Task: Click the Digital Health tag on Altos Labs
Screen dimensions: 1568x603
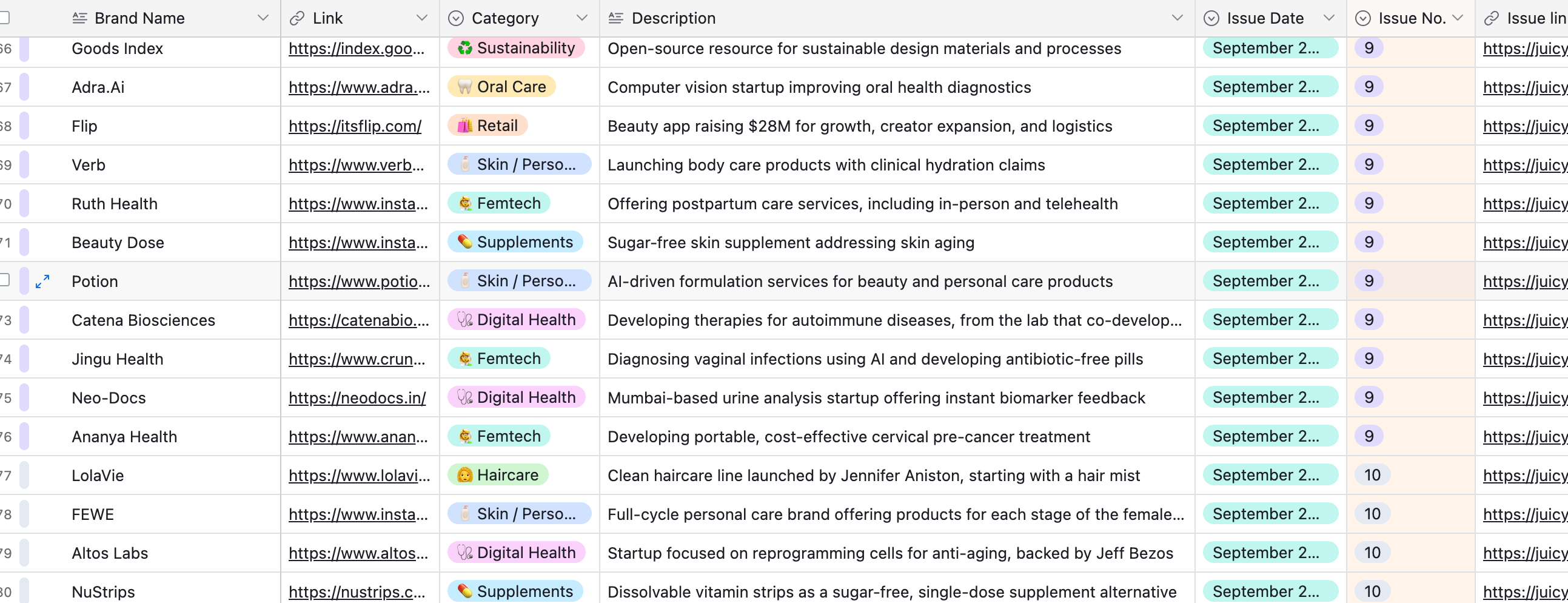Action: tap(516, 553)
